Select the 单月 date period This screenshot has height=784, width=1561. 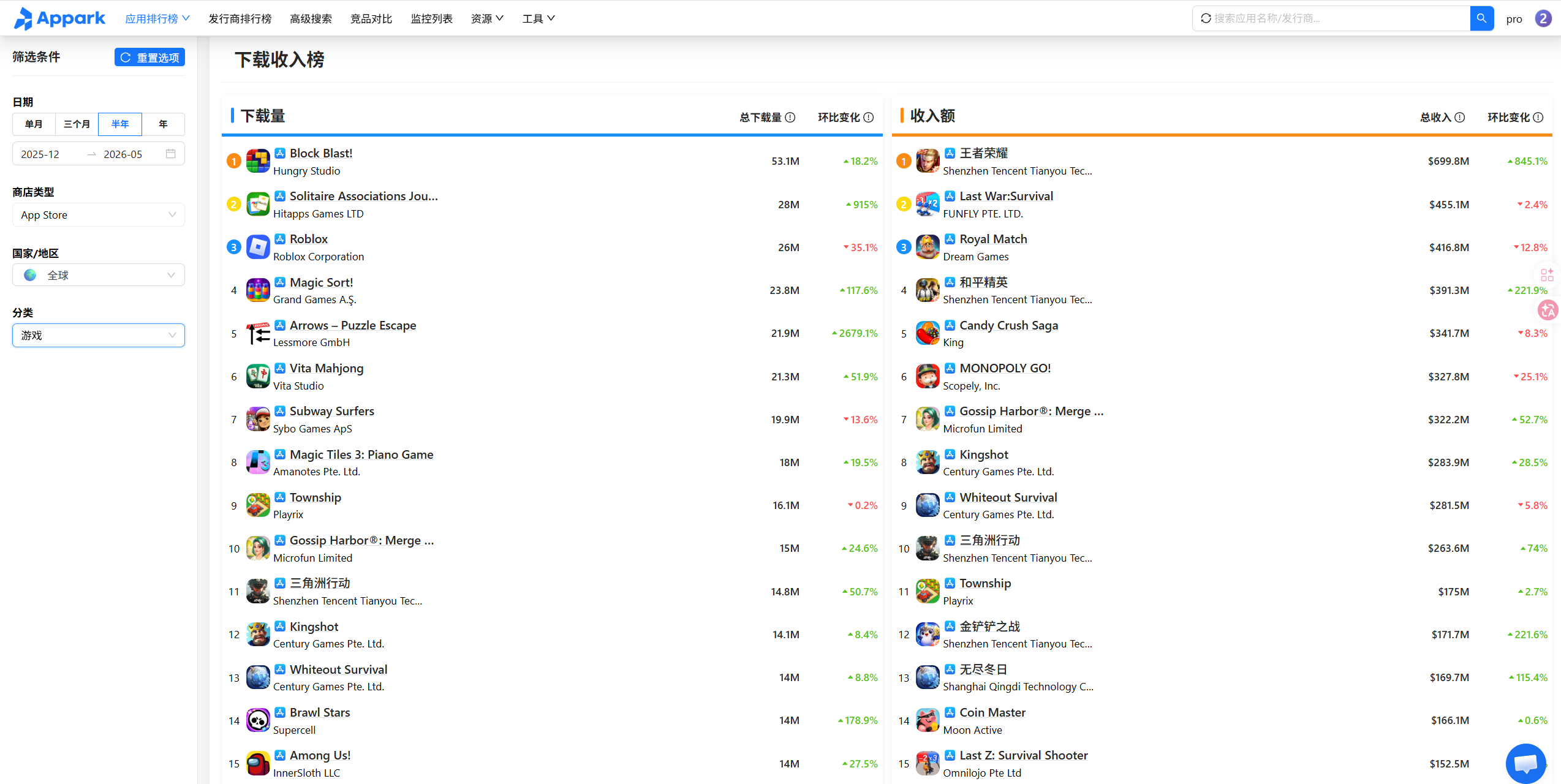point(34,124)
